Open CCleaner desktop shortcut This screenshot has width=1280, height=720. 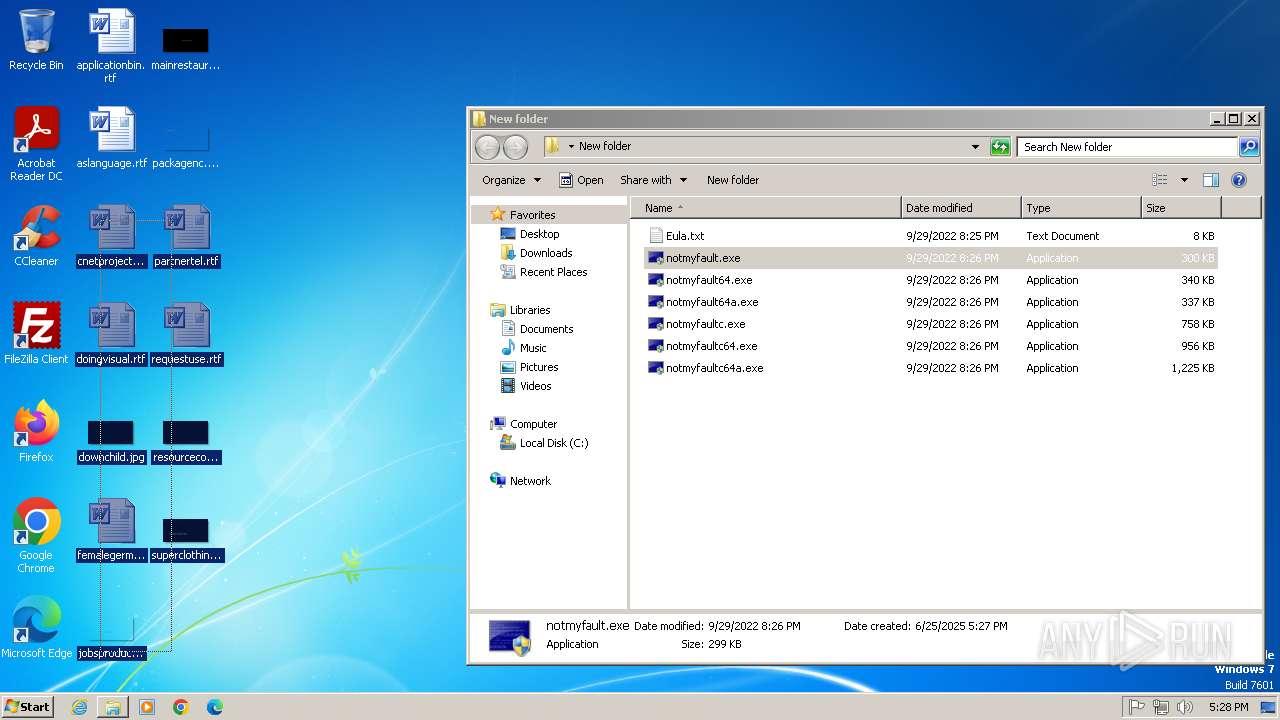point(36,236)
